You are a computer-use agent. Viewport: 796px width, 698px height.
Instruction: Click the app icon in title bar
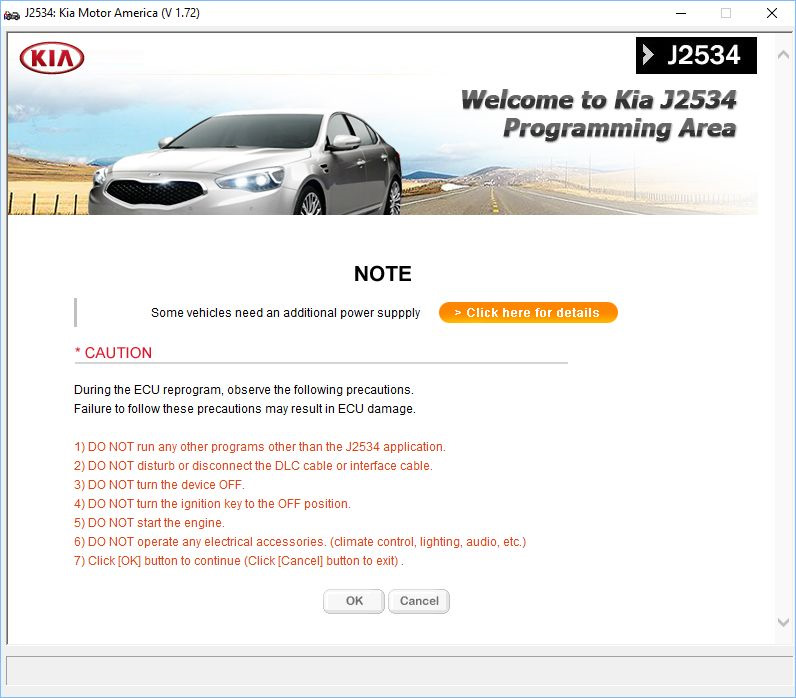click(12, 14)
